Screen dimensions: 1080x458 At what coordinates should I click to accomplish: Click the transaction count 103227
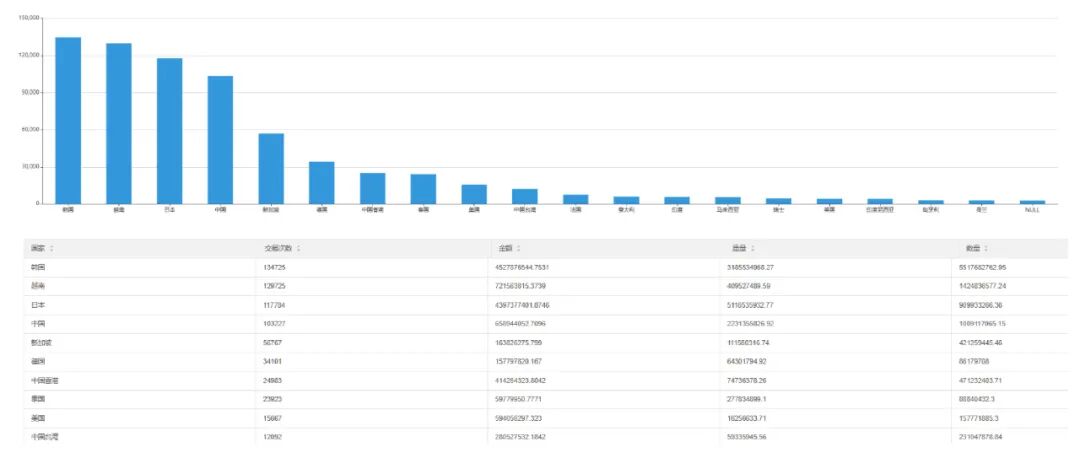275,323
